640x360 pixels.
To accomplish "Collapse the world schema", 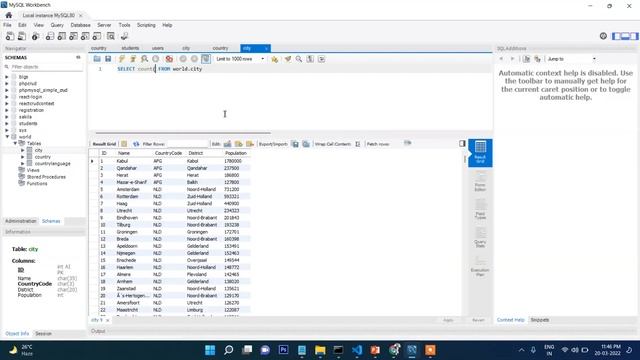I will tap(7, 137).
